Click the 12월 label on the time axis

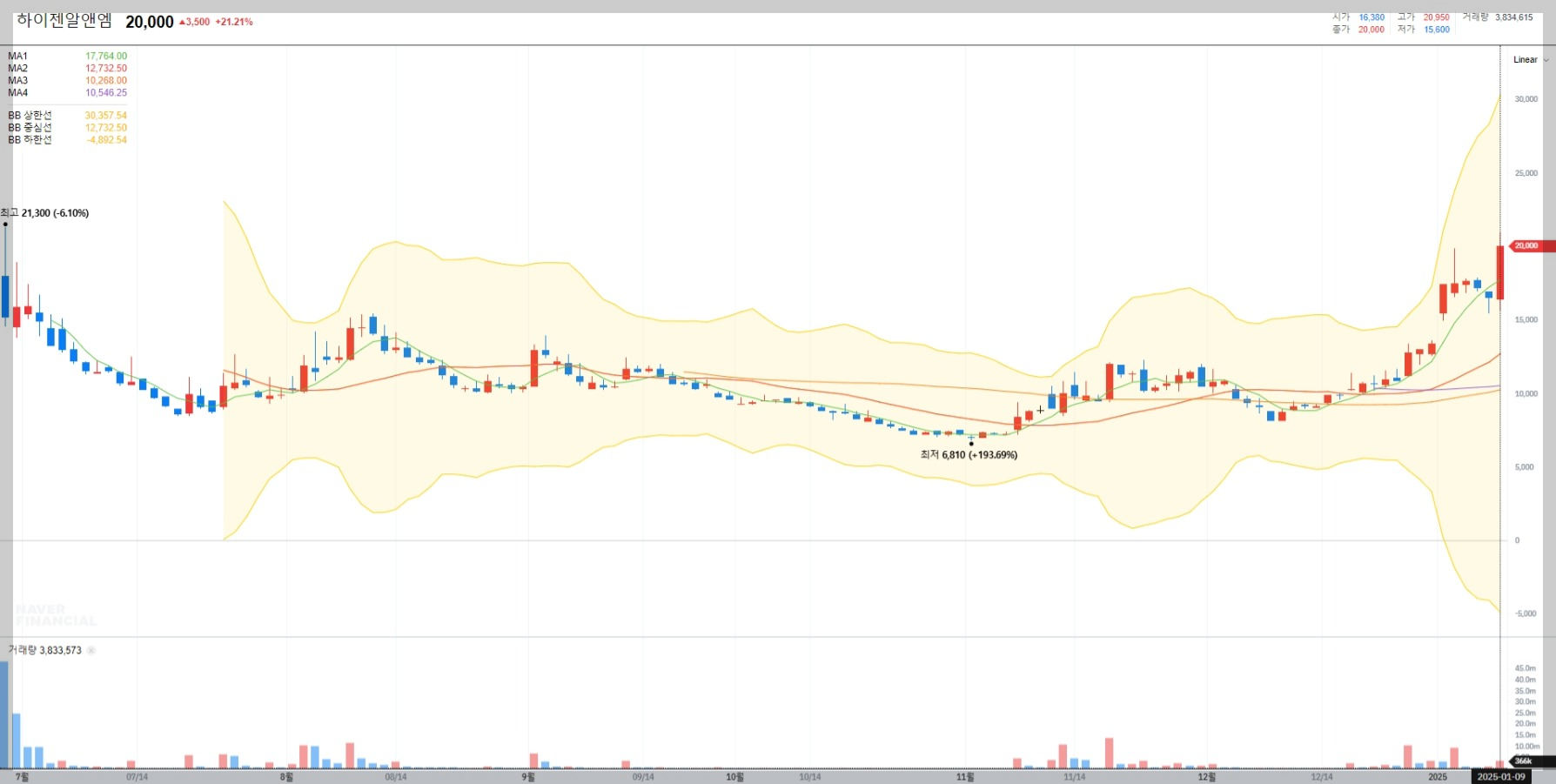coord(1206,776)
